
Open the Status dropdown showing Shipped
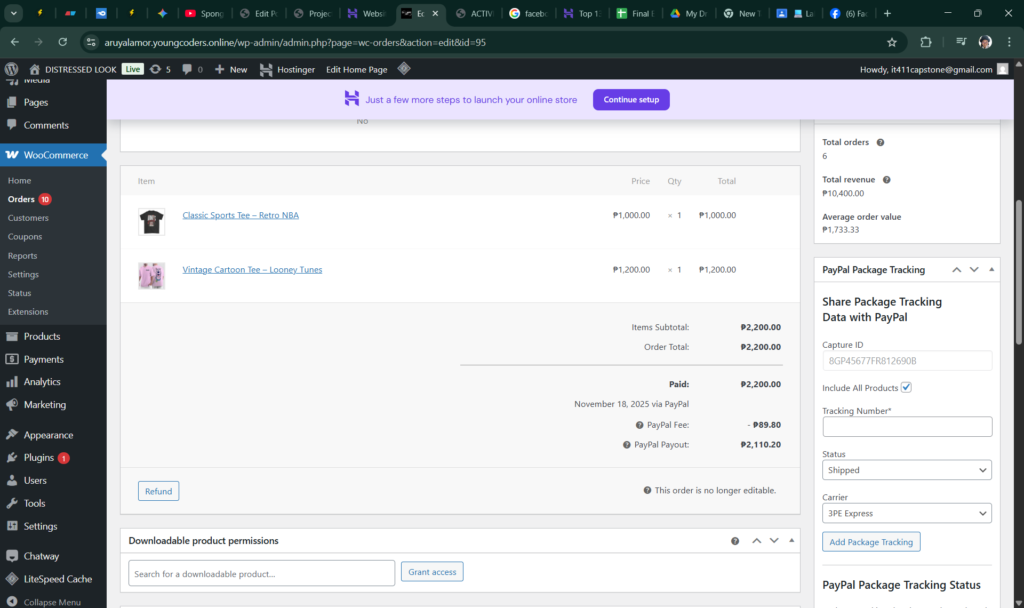pos(906,470)
